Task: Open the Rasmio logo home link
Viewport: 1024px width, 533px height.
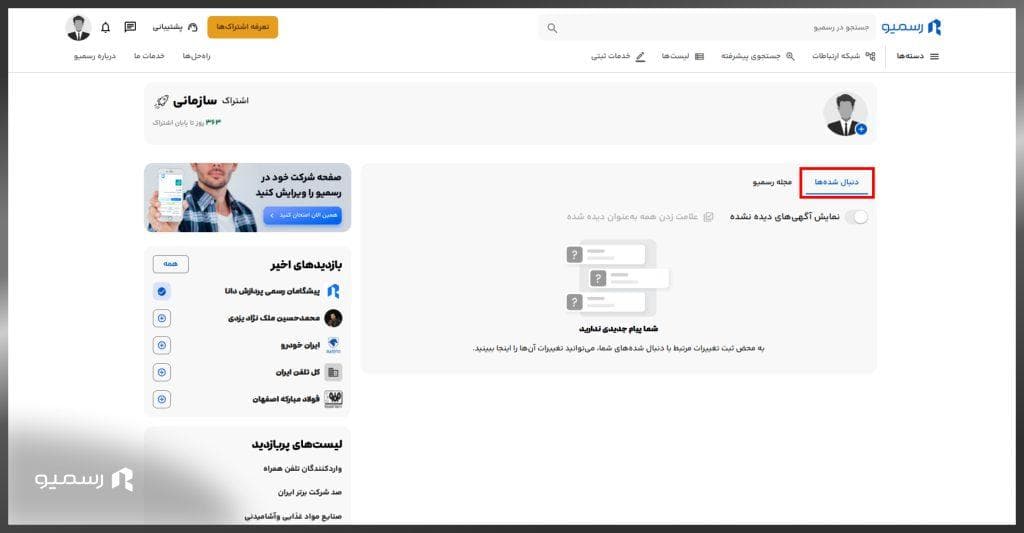Action: click(912, 27)
